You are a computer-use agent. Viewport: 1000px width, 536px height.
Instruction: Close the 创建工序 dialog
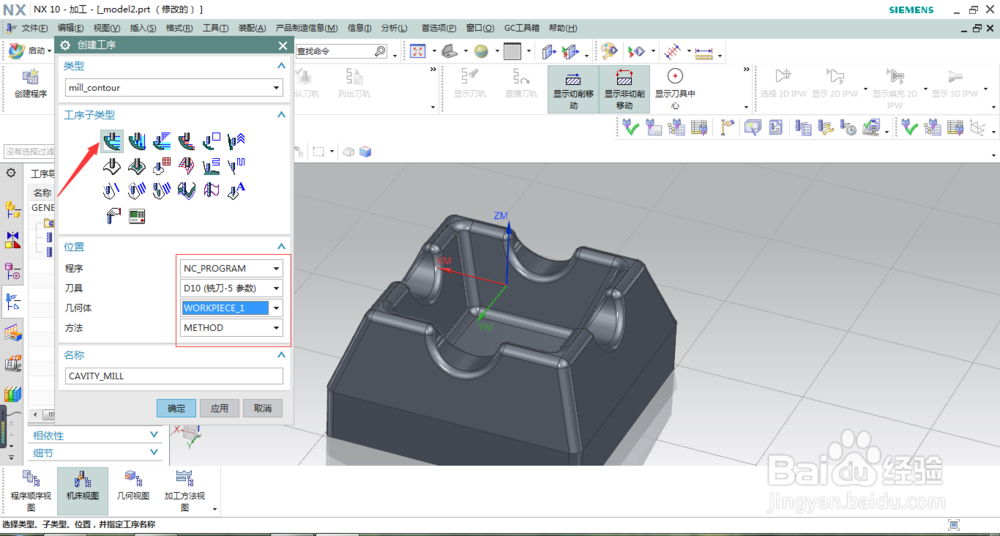[x=283, y=45]
